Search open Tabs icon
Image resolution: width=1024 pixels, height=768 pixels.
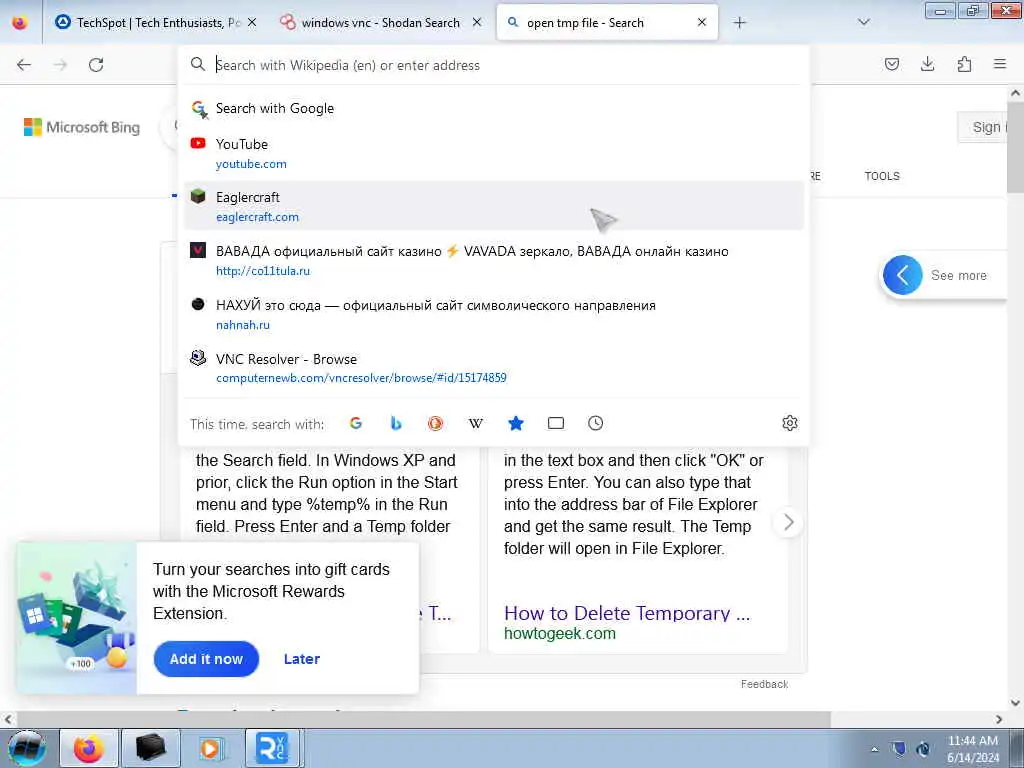click(x=556, y=423)
